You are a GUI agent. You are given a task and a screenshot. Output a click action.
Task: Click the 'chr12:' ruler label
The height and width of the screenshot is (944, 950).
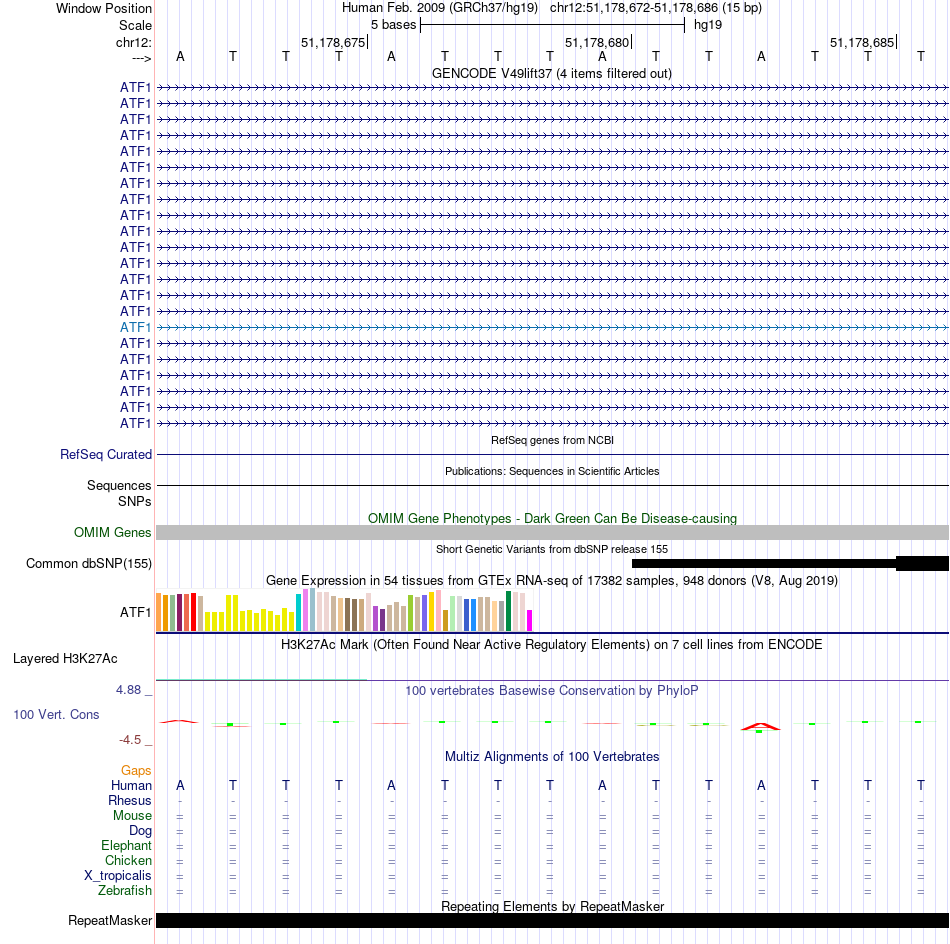[133, 42]
